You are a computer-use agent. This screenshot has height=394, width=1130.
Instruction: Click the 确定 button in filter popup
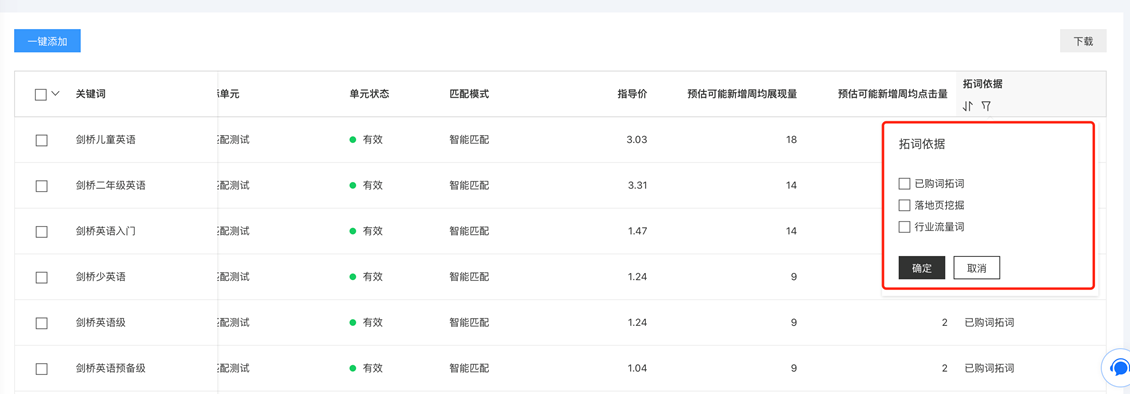[x=922, y=268]
